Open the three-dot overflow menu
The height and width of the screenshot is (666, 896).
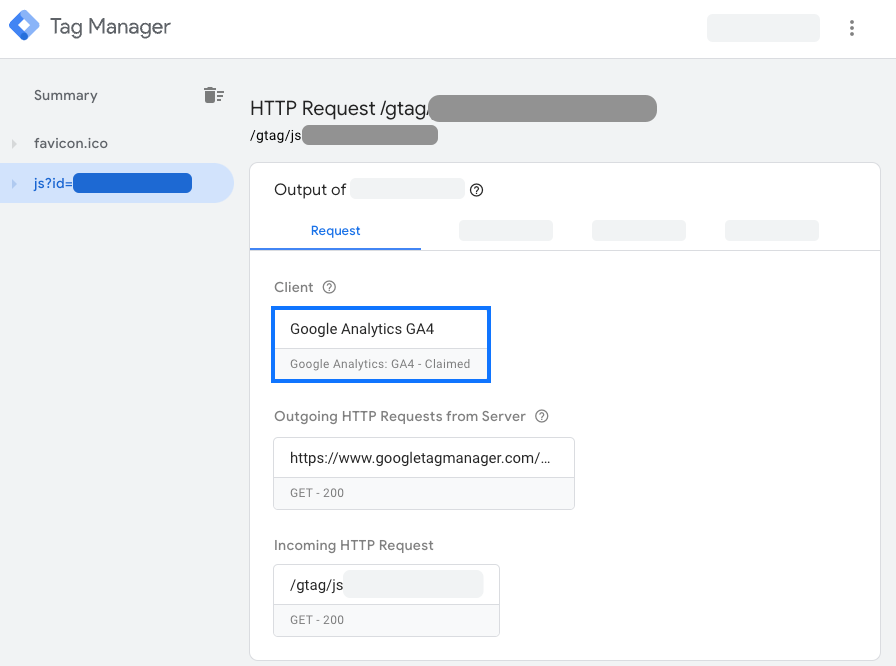point(851,27)
